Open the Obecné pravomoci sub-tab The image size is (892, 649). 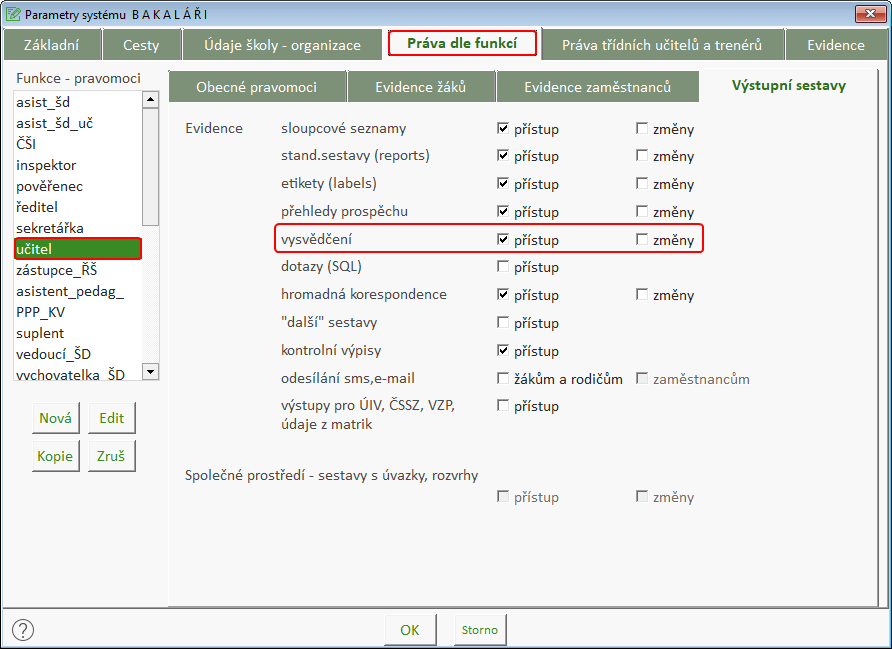click(256, 87)
